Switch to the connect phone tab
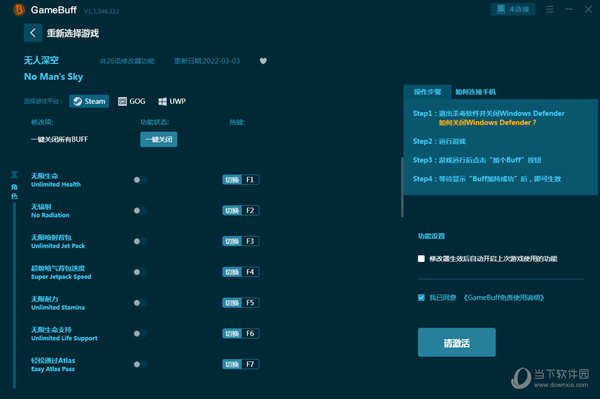The height and width of the screenshot is (399, 600). click(x=475, y=92)
